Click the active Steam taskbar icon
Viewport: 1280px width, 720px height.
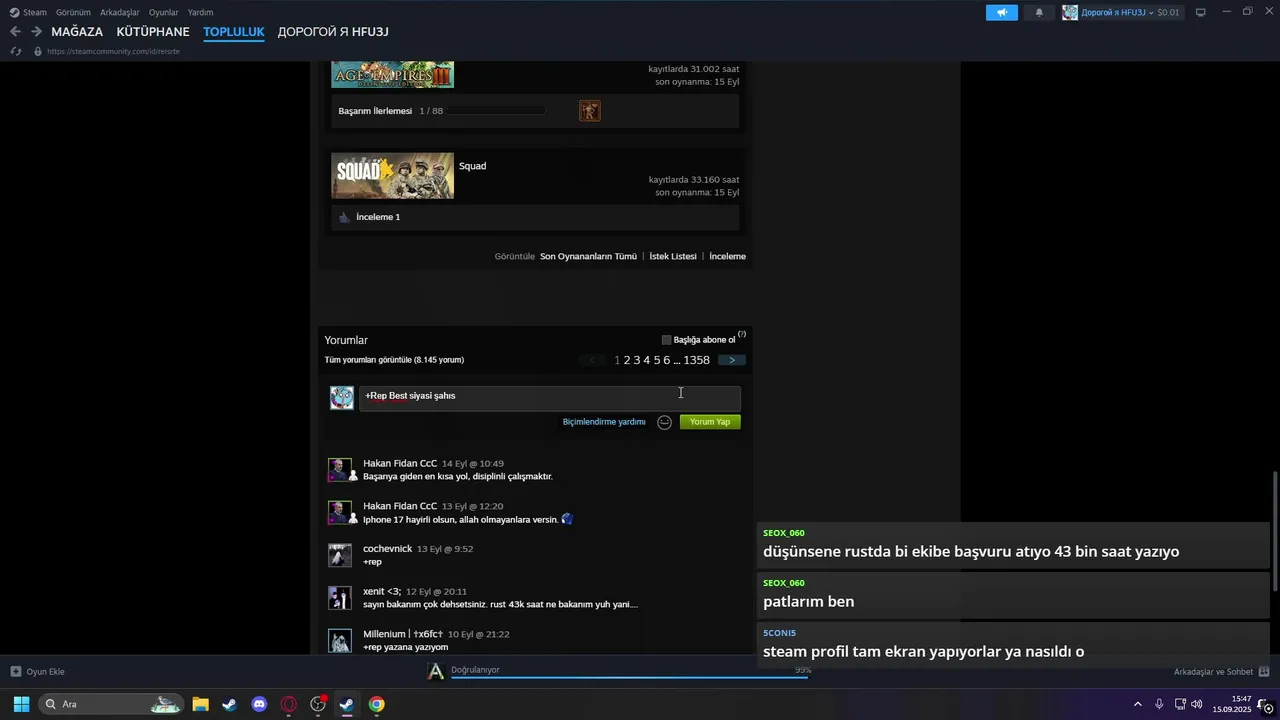click(x=347, y=704)
